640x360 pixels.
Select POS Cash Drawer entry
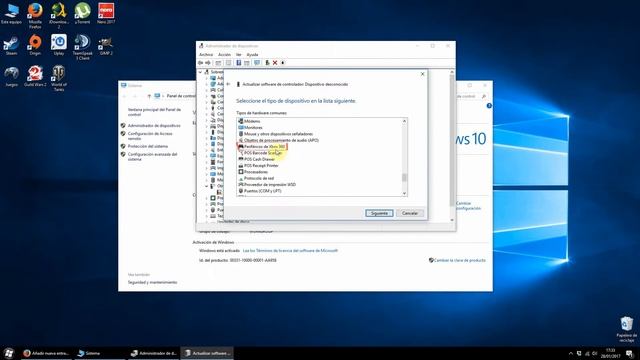[x=260, y=159]
